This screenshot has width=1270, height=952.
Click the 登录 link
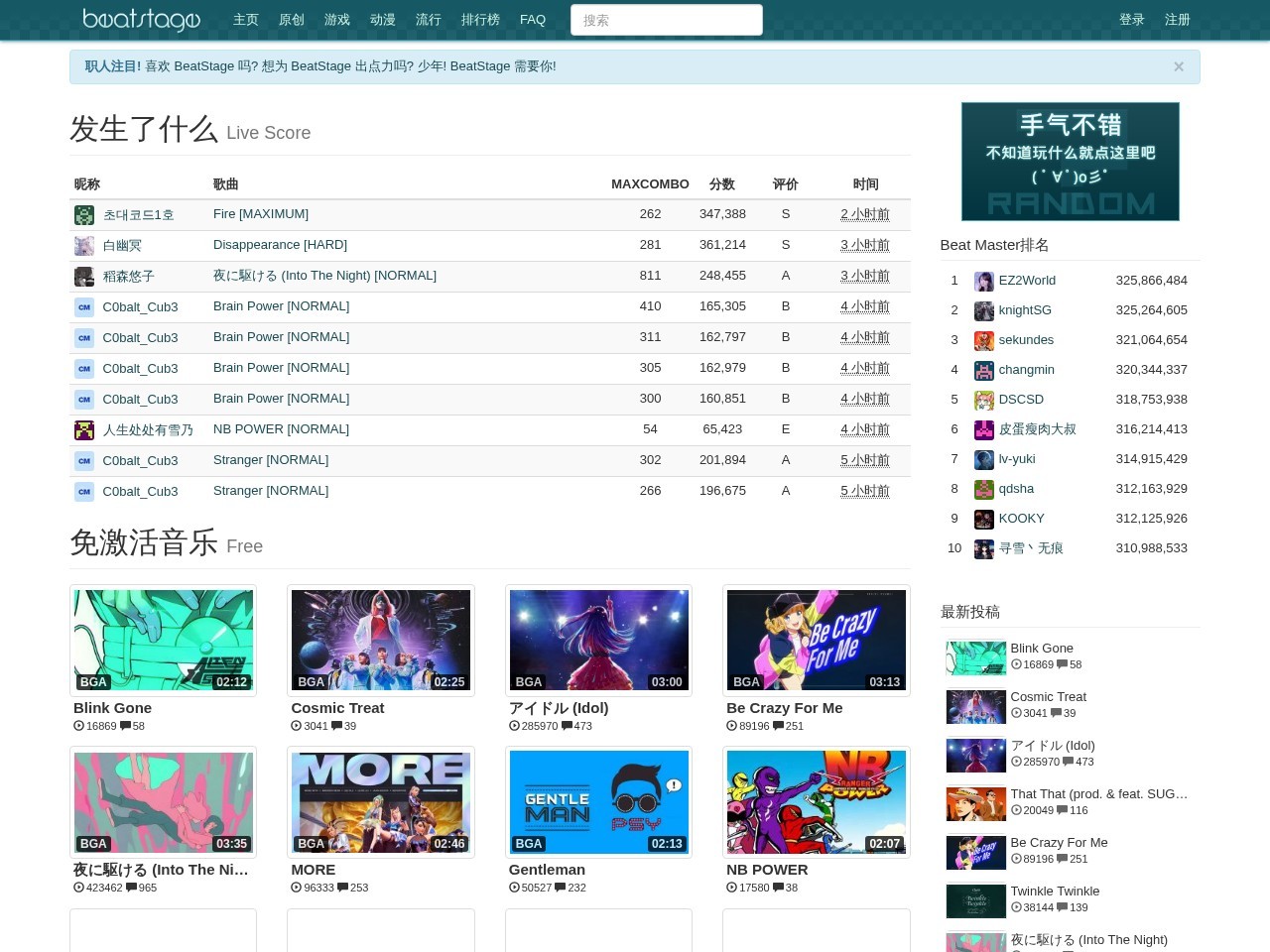tap(1132, 20)
